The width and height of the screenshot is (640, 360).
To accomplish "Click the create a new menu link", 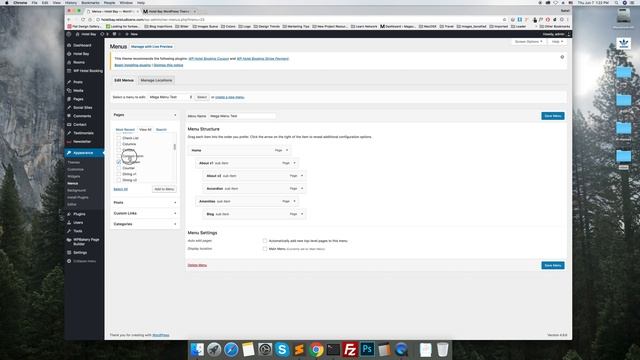I will click(229, 97).
